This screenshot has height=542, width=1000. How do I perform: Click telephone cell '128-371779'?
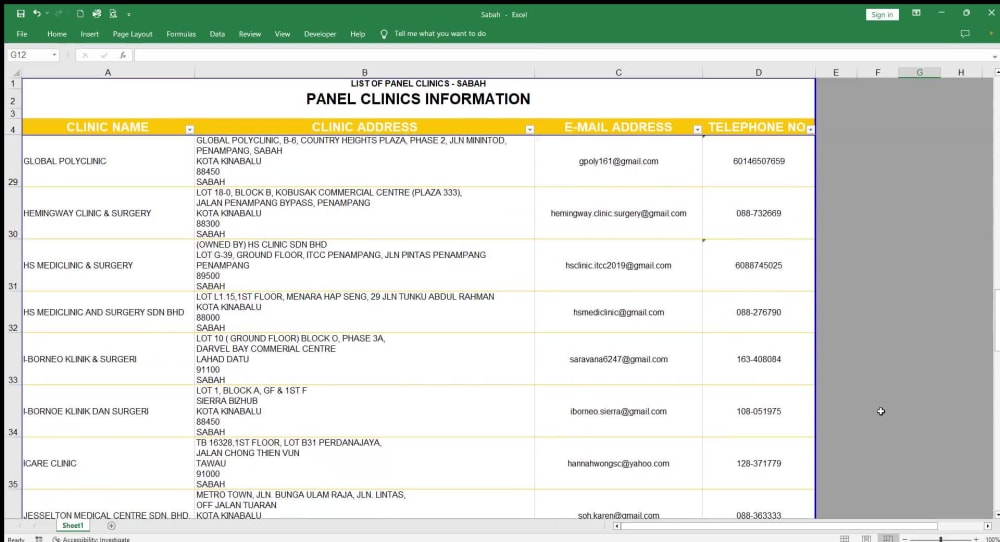758,464
